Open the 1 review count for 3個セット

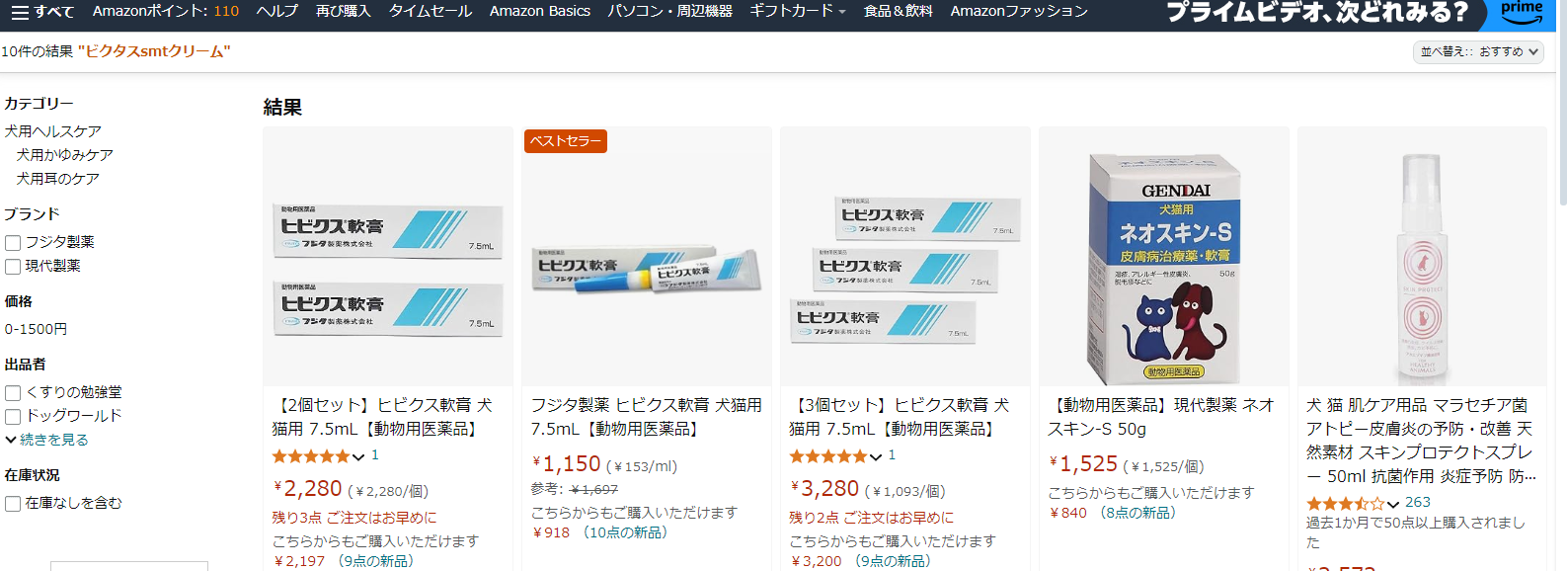tap(892, 455)
